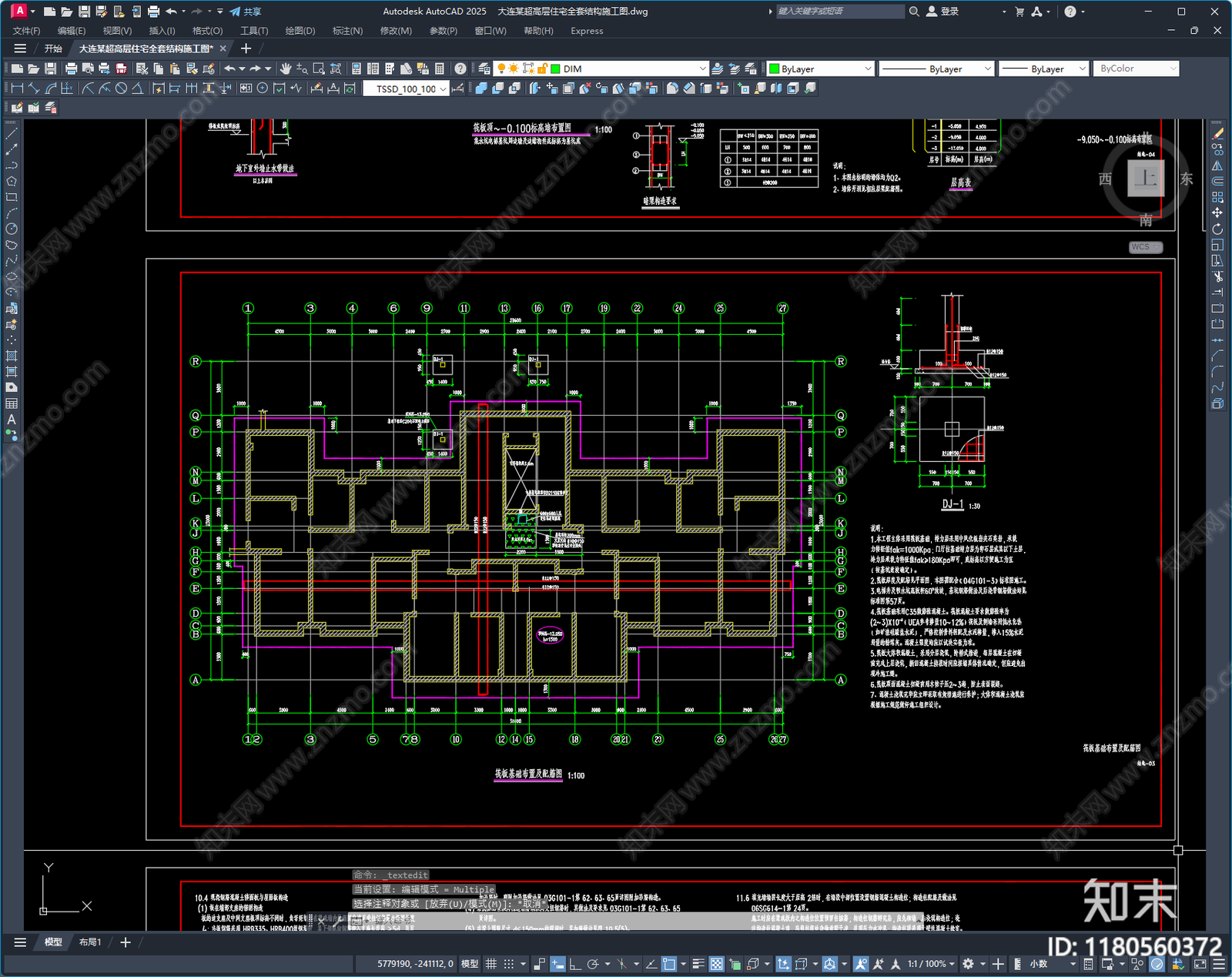The width and height of the screenshot is (1232, 977).
Task: Toggle object snap in status bar
Action: click(668, 964)
